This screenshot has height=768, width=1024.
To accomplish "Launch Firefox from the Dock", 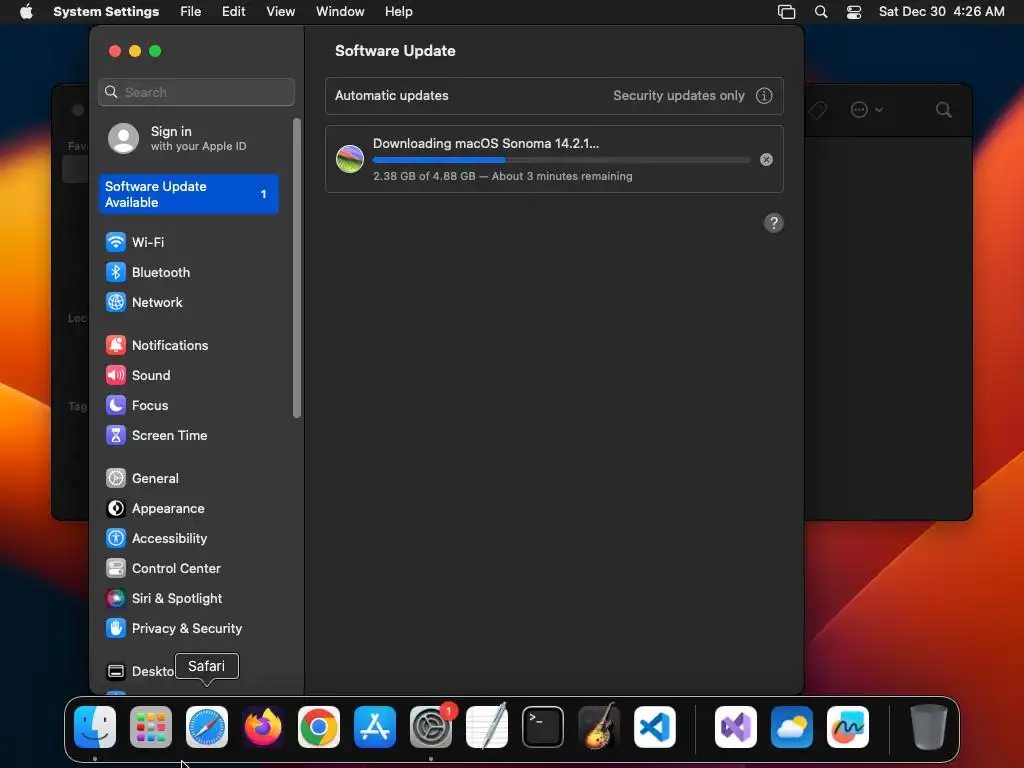I will (x=263, y=727).
